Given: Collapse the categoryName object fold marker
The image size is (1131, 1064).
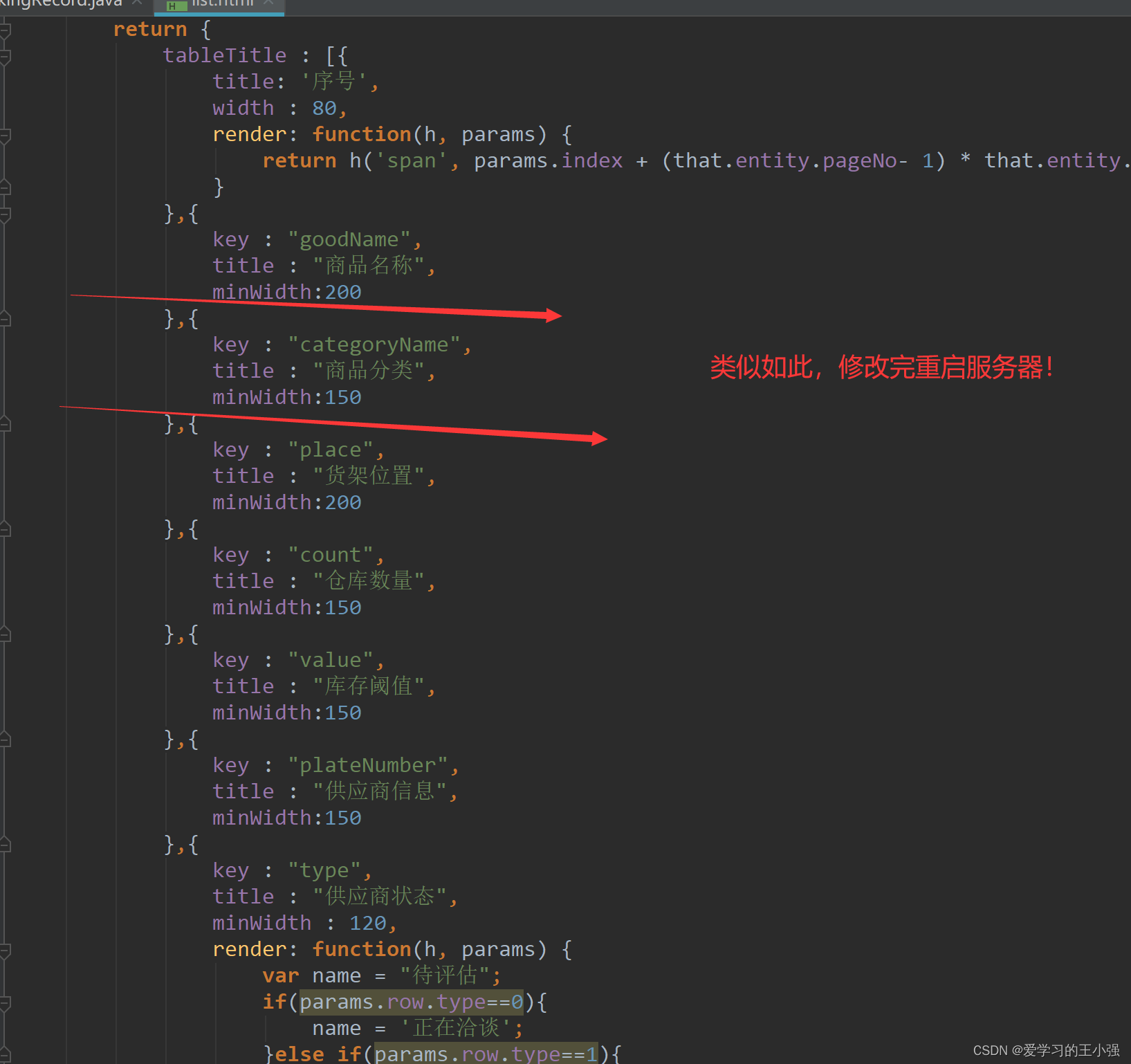Looking at the screenshot, I should (x=5, y=319).
